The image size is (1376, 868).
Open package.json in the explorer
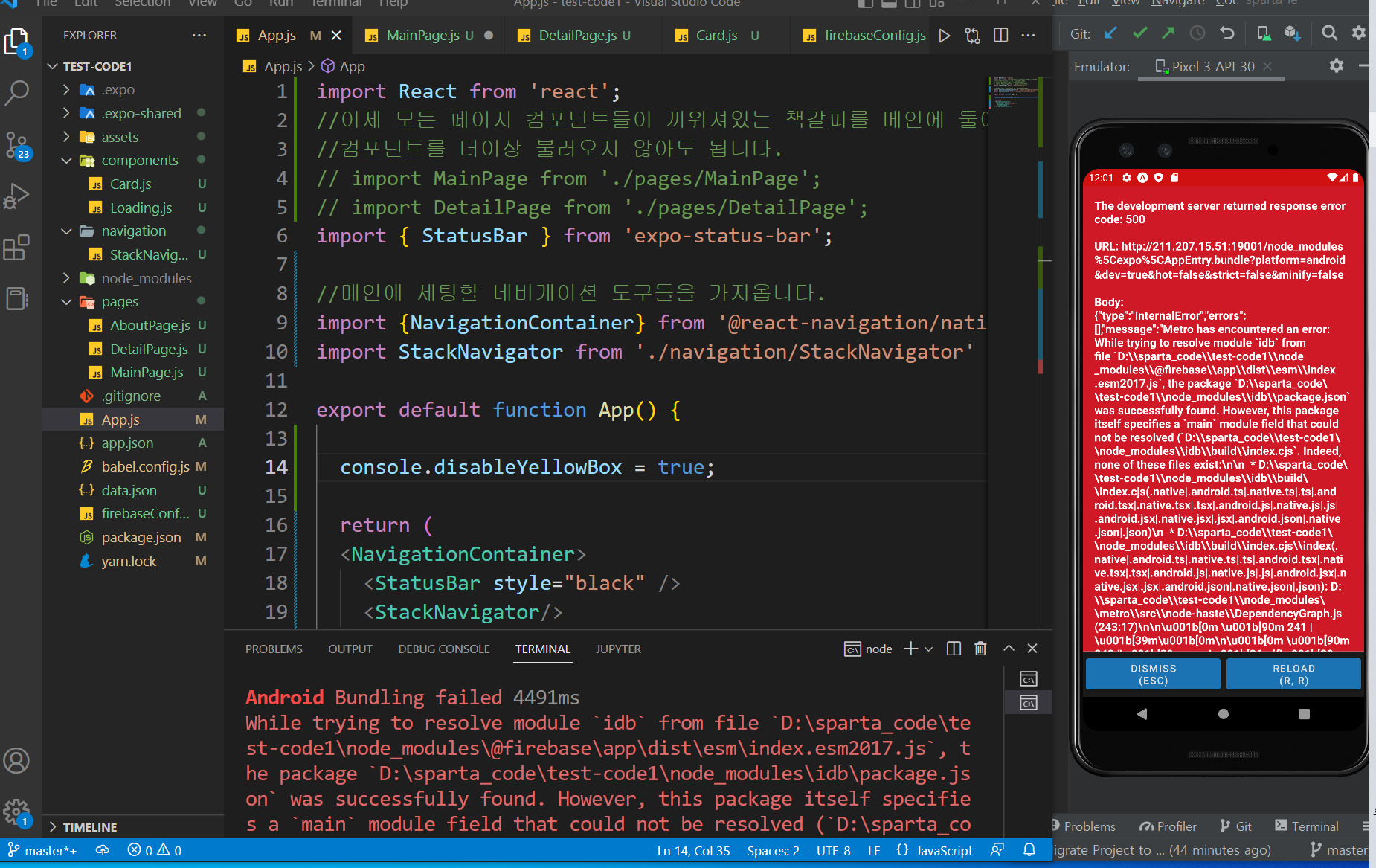(141, 538)
